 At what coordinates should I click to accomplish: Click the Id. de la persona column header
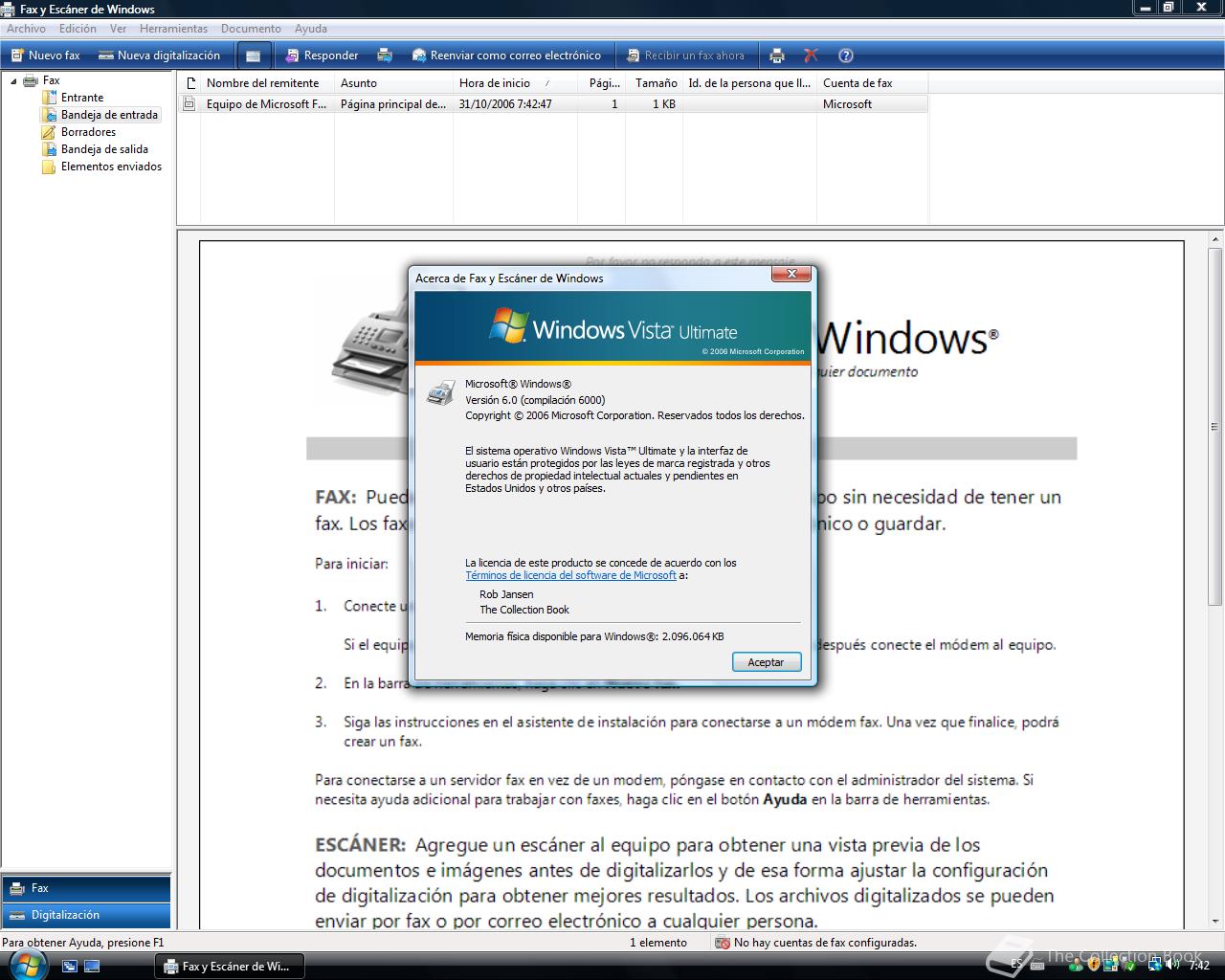coord(749,83)
